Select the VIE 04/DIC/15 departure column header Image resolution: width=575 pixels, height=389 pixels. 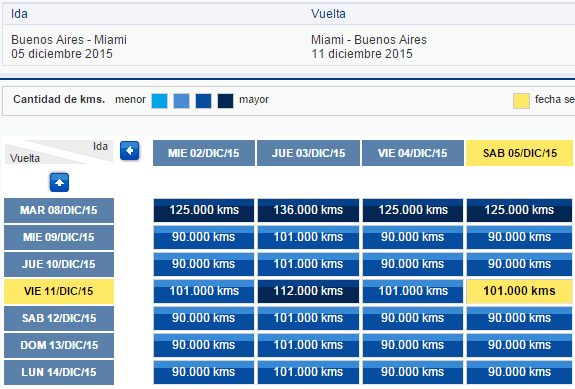(413, 153)
